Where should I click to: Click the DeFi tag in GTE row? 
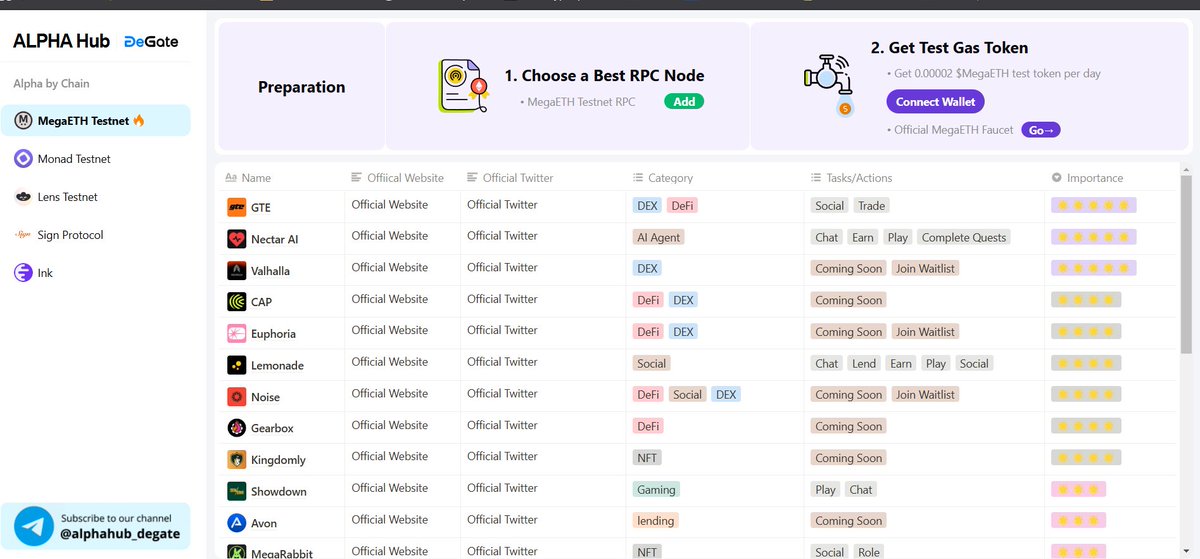tap(682, 206)
